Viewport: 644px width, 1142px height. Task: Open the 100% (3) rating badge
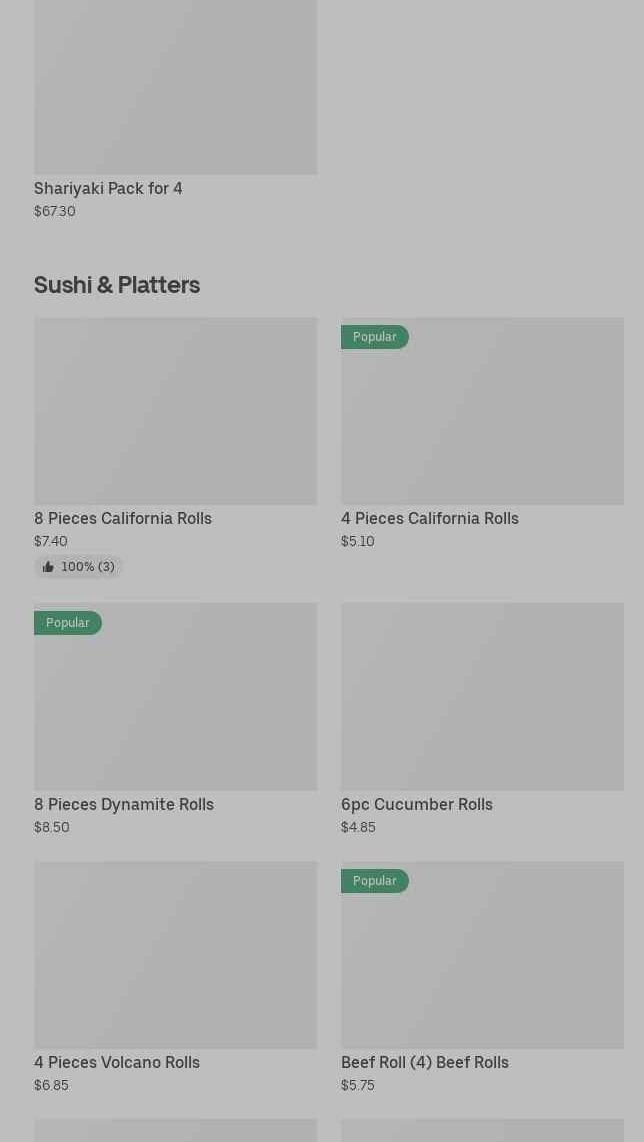click(79, 567)
